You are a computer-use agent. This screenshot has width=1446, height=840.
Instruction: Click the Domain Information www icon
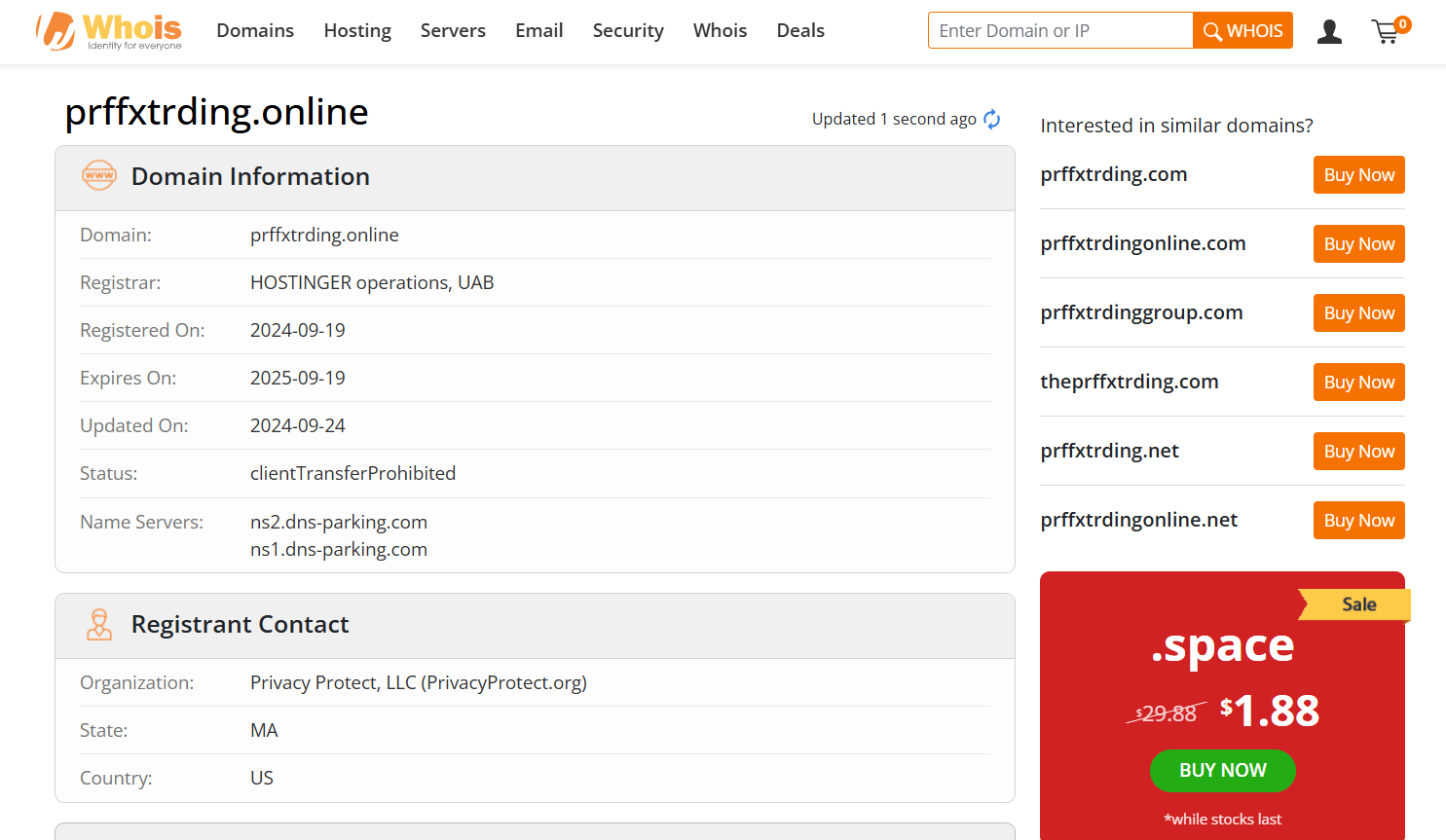tap(99, 175)
